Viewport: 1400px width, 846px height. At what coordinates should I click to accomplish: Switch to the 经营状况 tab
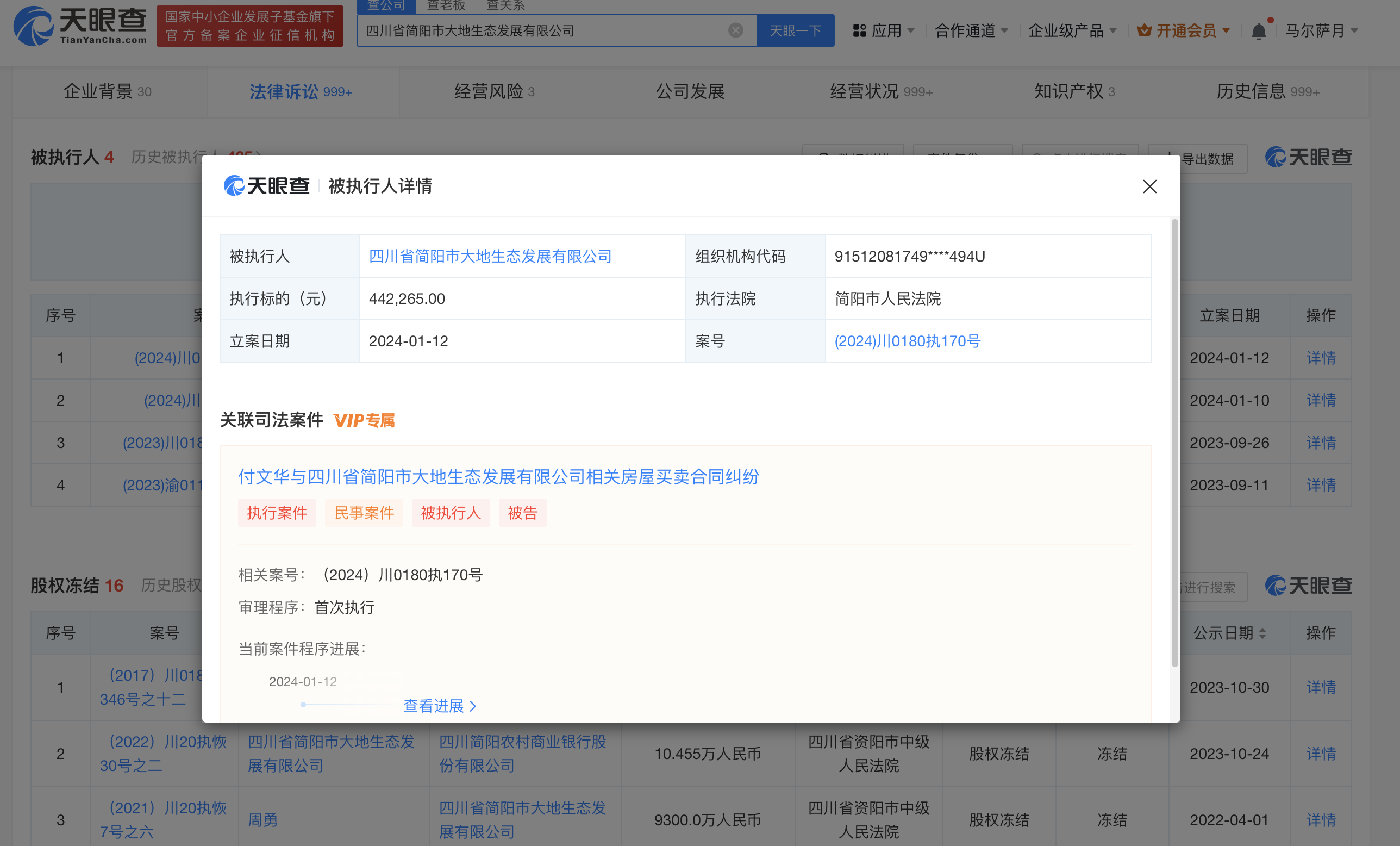(880, 91)
